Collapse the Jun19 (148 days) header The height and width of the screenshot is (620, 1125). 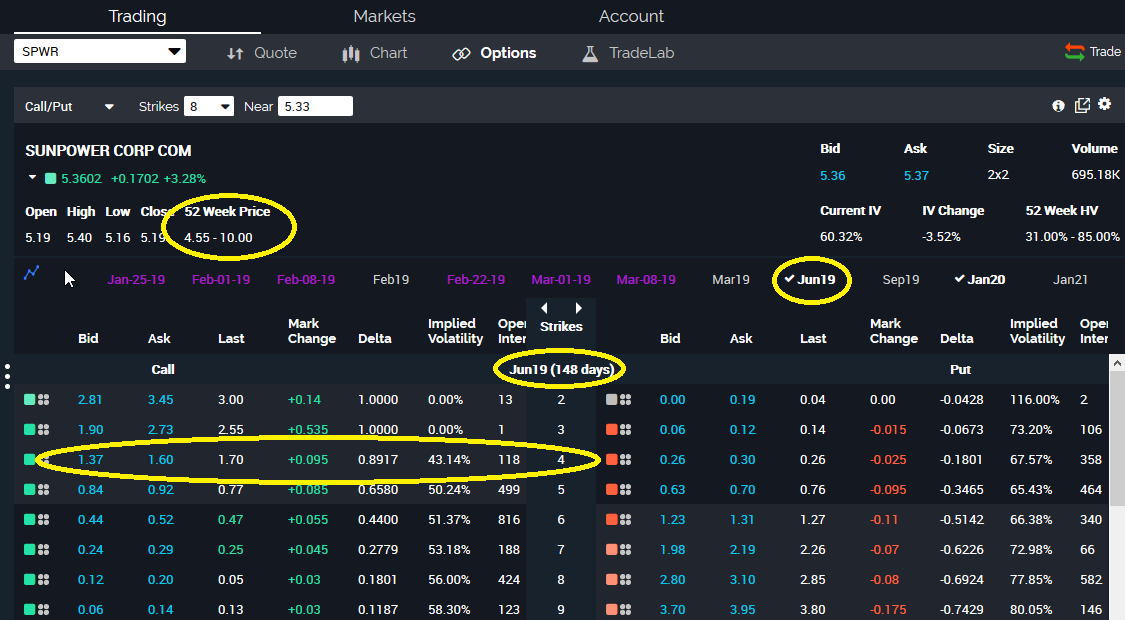[x=561, y=370]
